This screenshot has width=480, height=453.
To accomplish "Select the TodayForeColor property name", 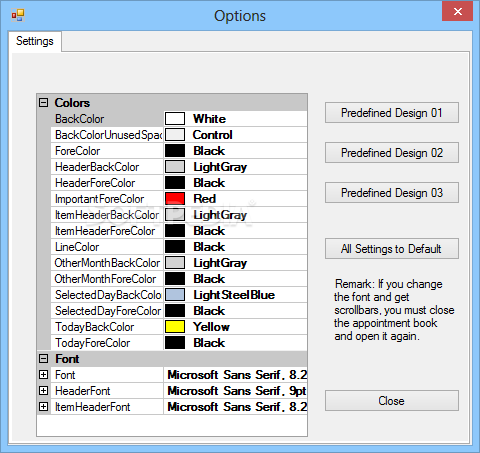I will point(93,343).
